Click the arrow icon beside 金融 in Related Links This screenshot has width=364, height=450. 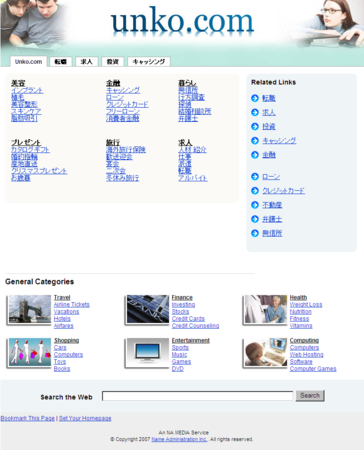tap(255, 155)
